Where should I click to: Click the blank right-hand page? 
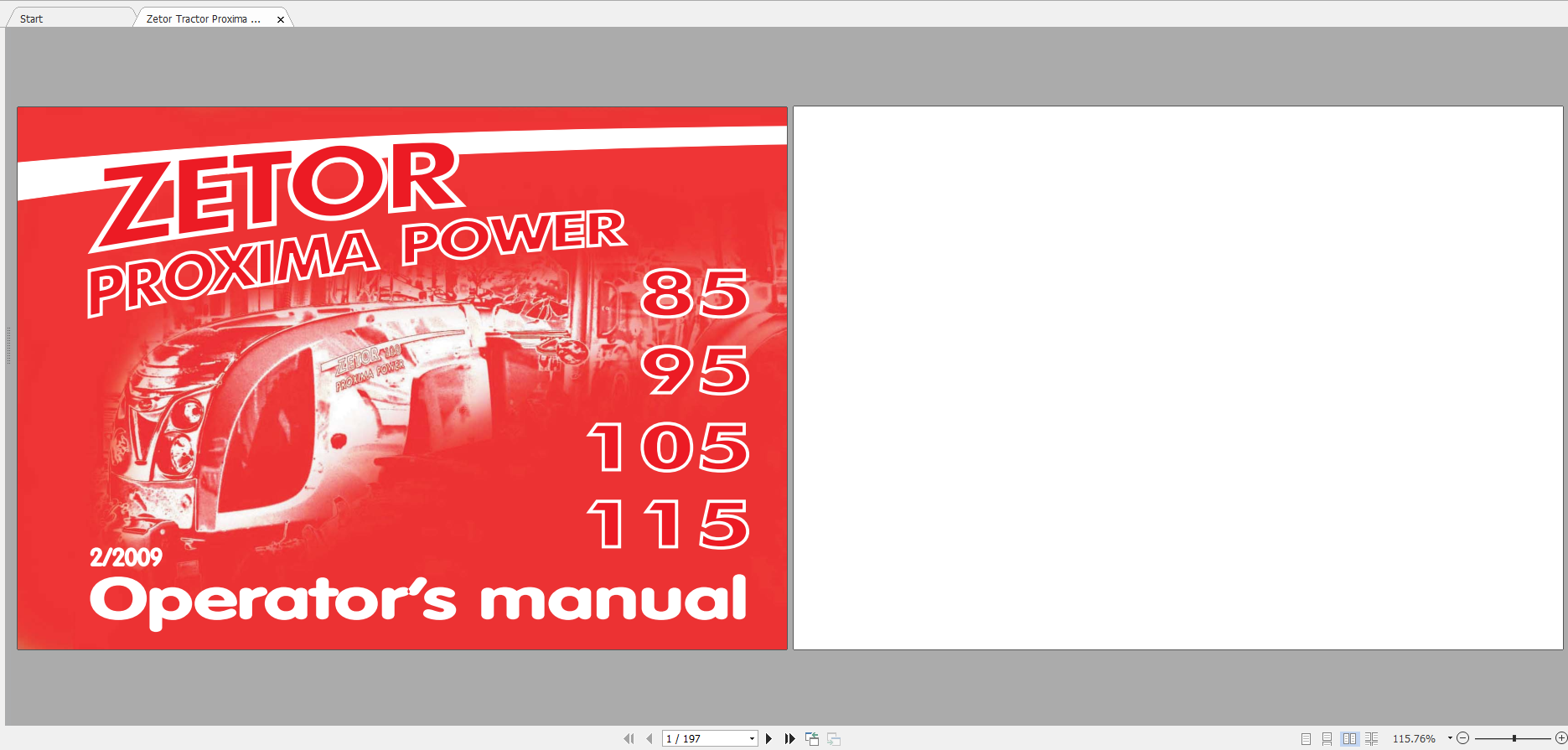tap(1177, 378)
